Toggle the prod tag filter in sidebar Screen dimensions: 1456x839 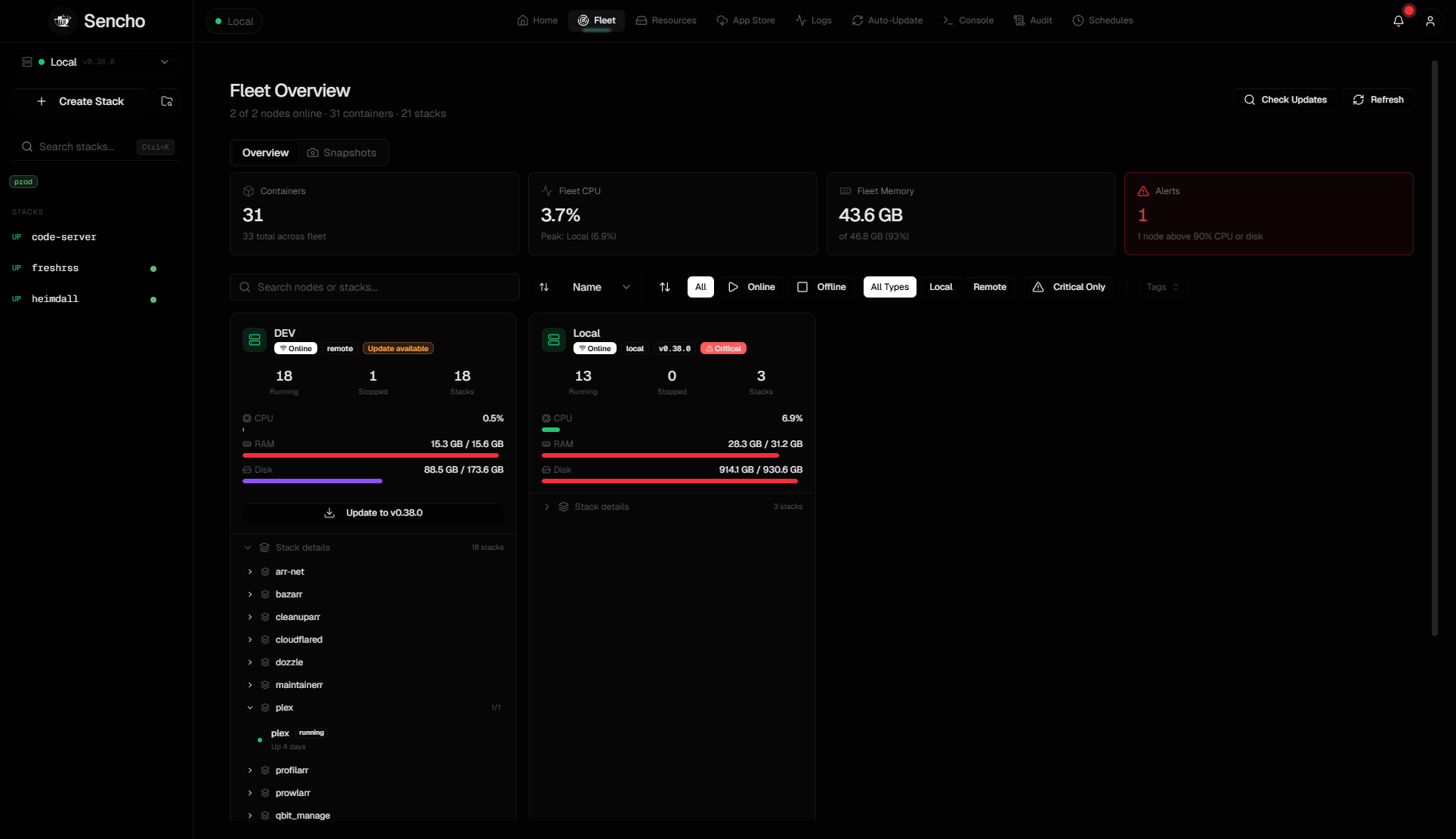(x=23, y=181)
